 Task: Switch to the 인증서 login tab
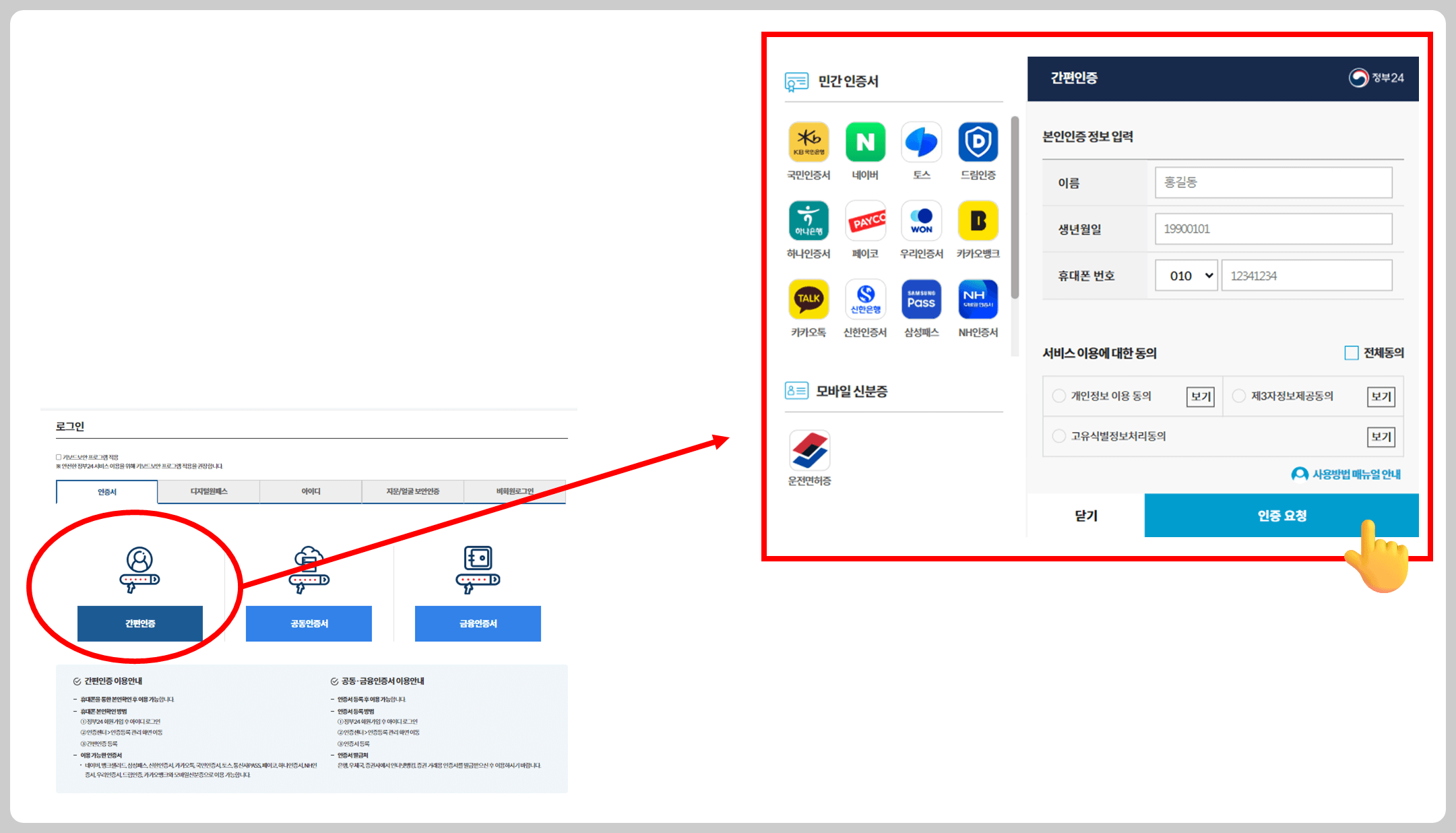(x=107, y=492)
